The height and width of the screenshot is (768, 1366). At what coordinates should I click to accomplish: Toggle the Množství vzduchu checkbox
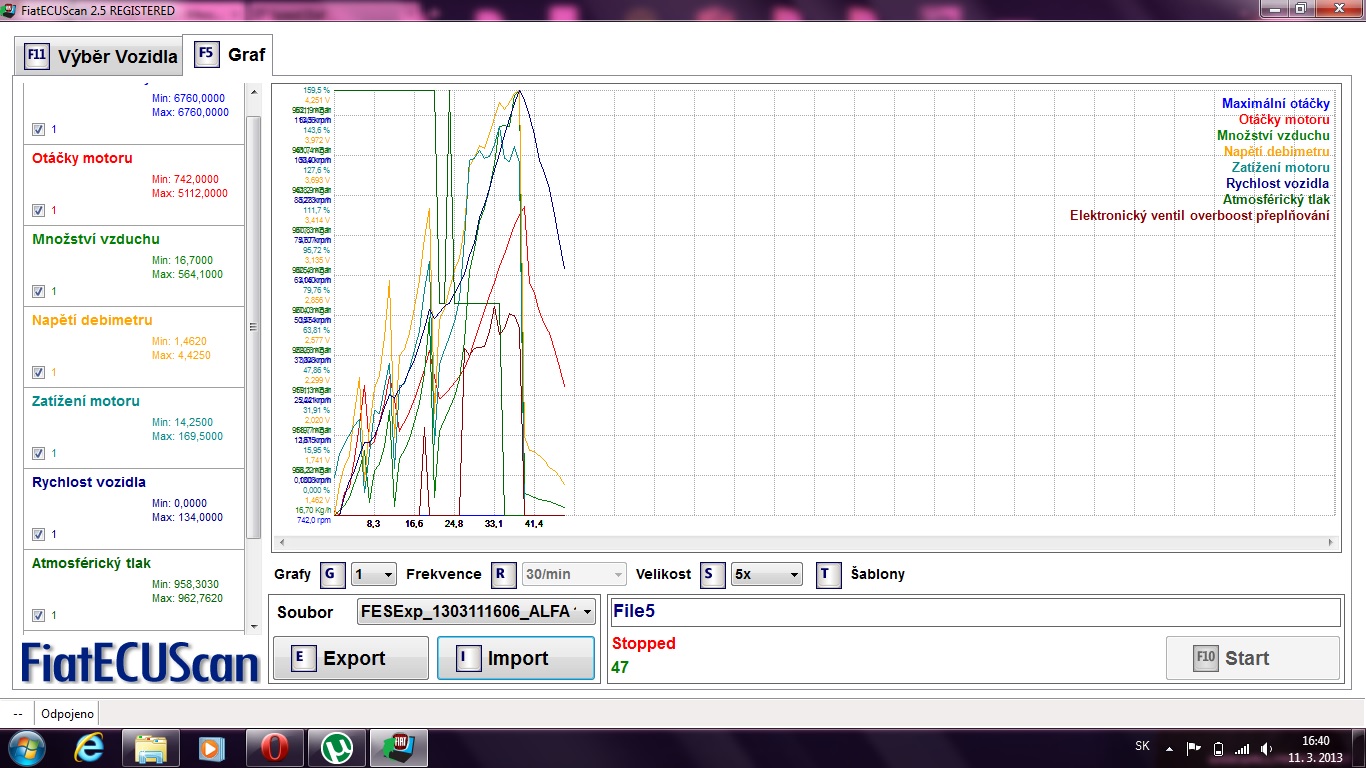pyautogui.click(x=39, y=291)
